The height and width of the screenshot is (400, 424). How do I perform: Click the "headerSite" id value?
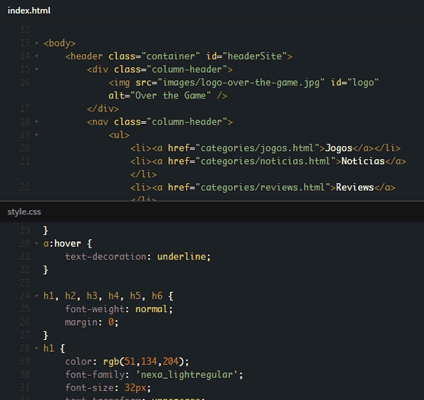(x=256, y=56)
